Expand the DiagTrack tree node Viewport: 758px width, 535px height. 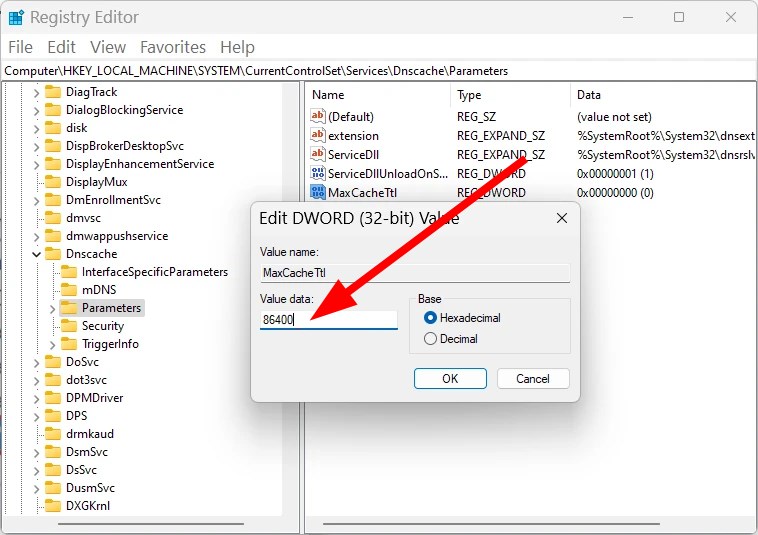[36, 92]
